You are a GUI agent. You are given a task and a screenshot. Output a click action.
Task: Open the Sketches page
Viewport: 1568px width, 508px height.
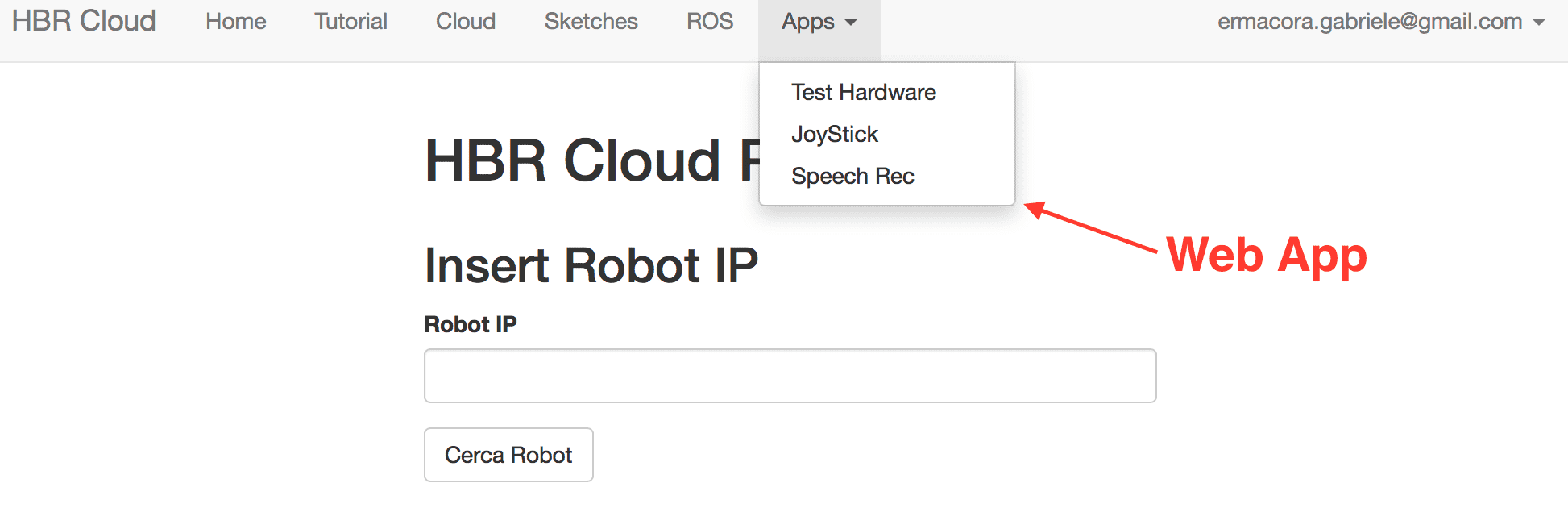[x=591, y=21]
